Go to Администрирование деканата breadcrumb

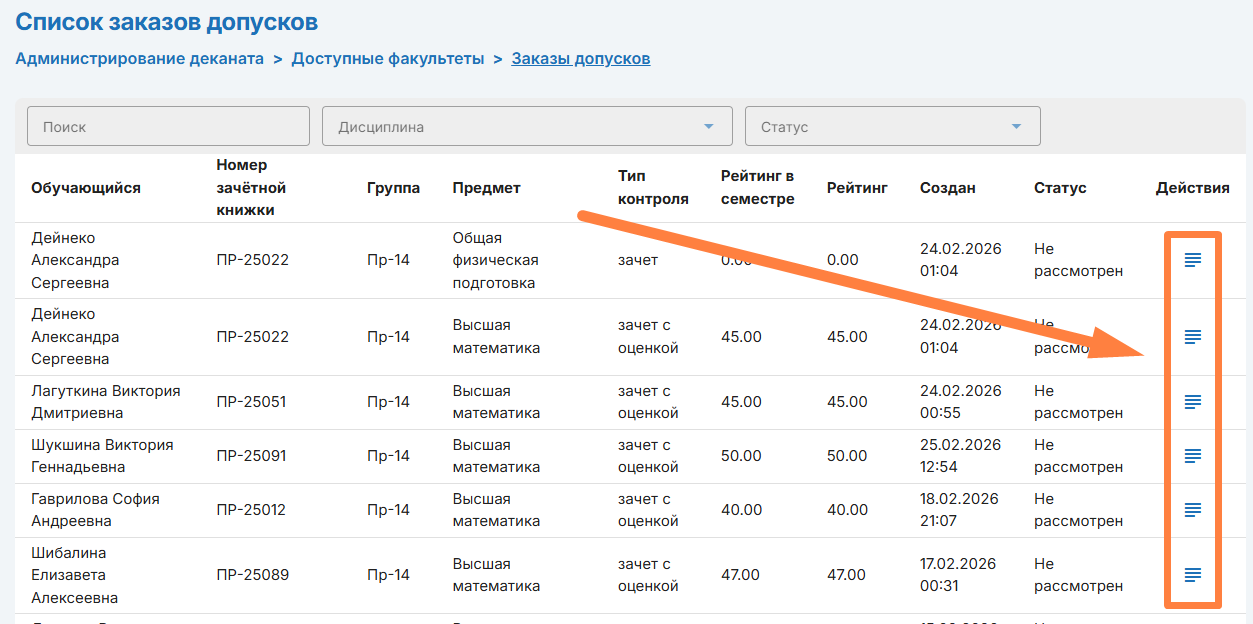coord(139,59)
